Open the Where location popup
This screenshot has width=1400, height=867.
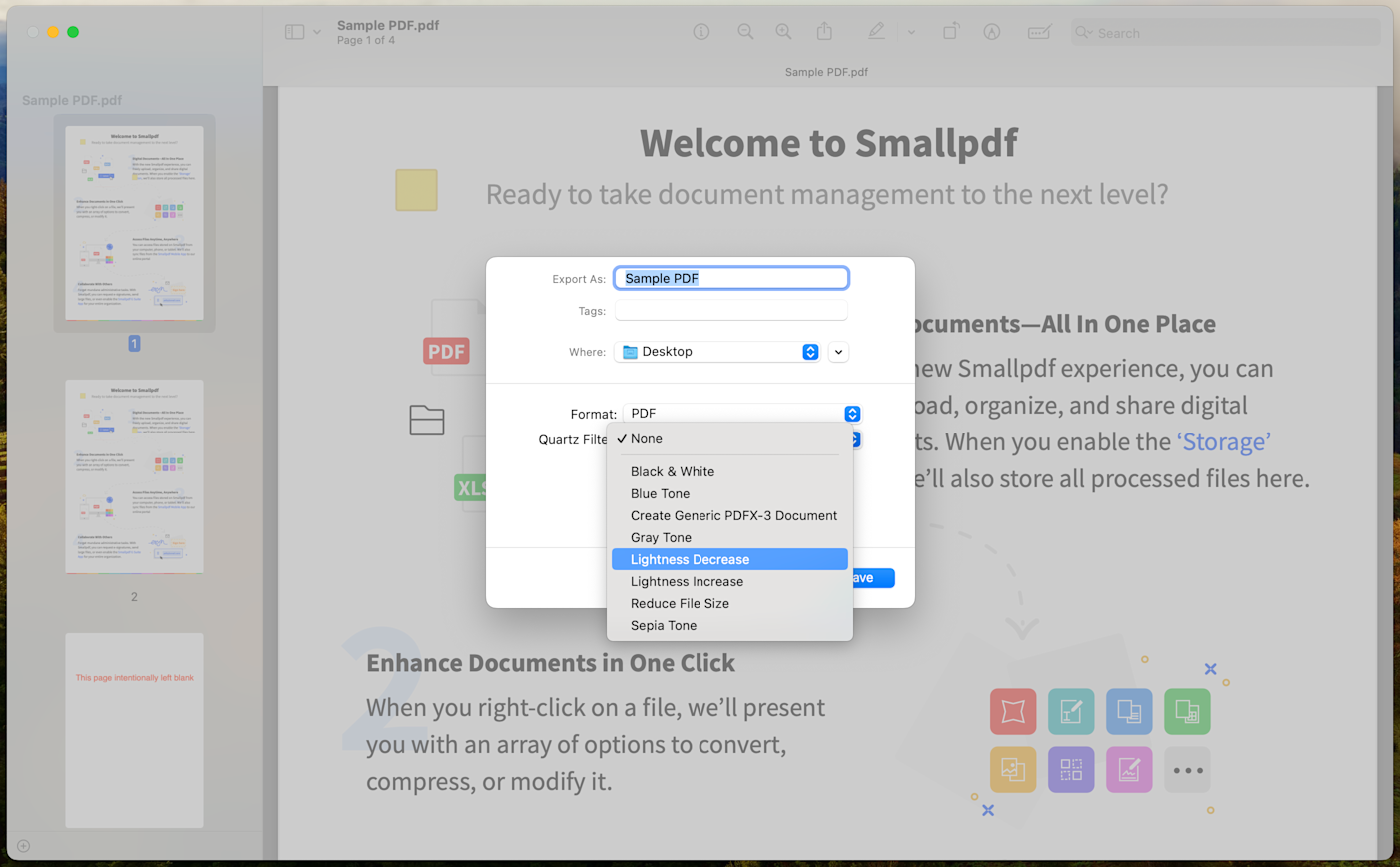click(x=717, y=352)
